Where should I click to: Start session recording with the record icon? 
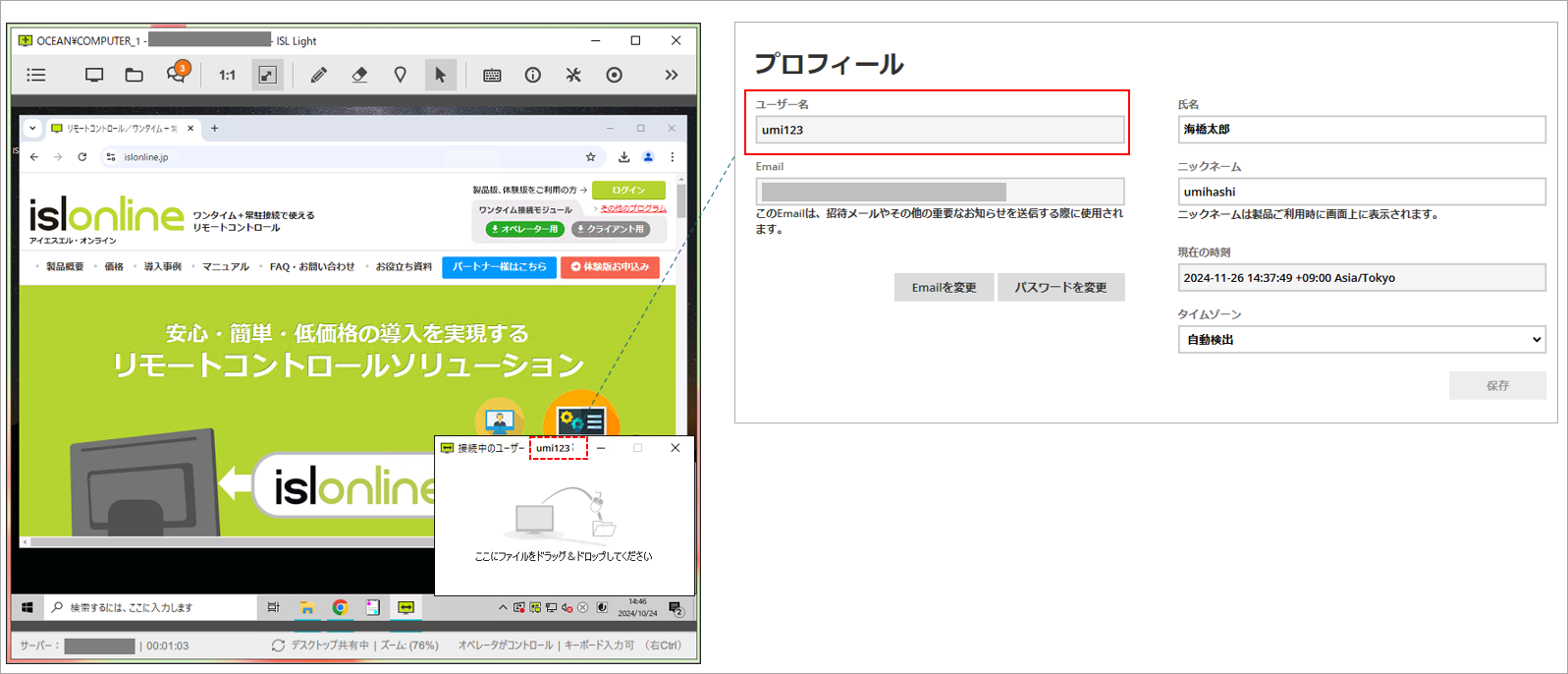click(614, 75)
